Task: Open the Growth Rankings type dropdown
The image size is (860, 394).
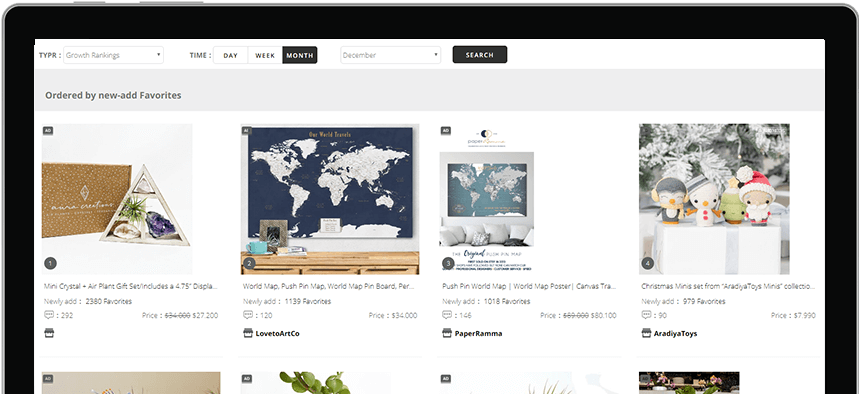Action: [x=114, y=55]
